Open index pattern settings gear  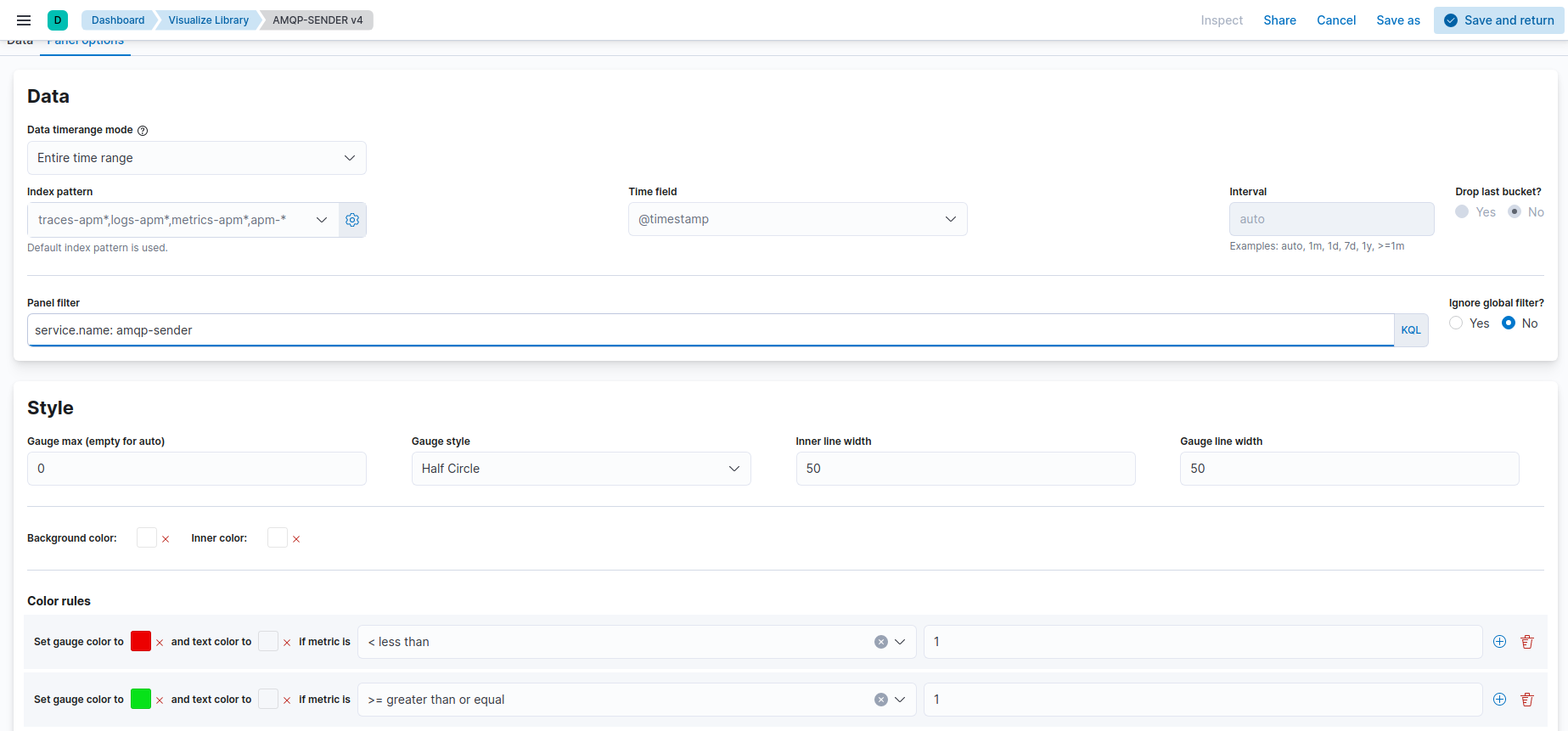click(x=352, y=220)
